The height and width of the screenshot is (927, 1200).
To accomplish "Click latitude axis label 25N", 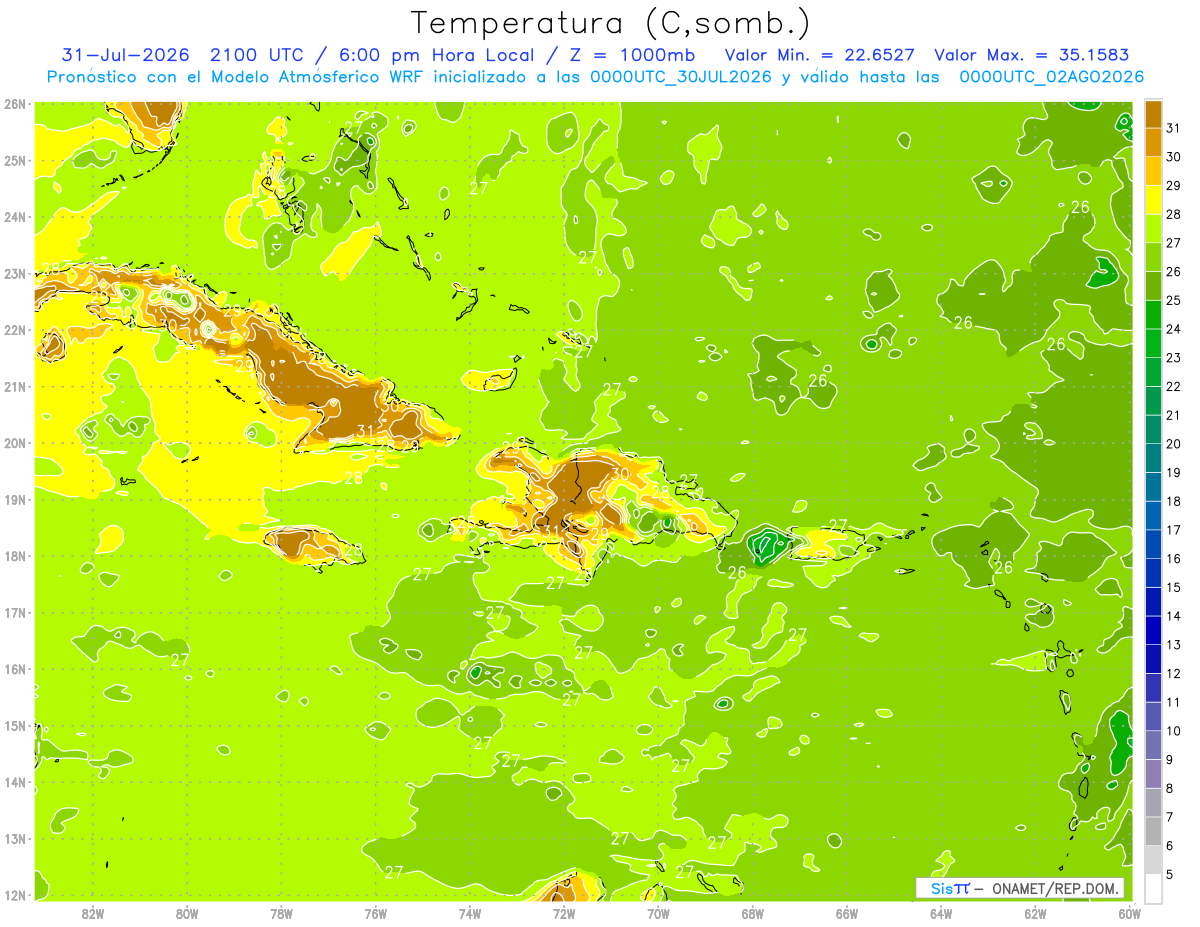I will 14,160.
